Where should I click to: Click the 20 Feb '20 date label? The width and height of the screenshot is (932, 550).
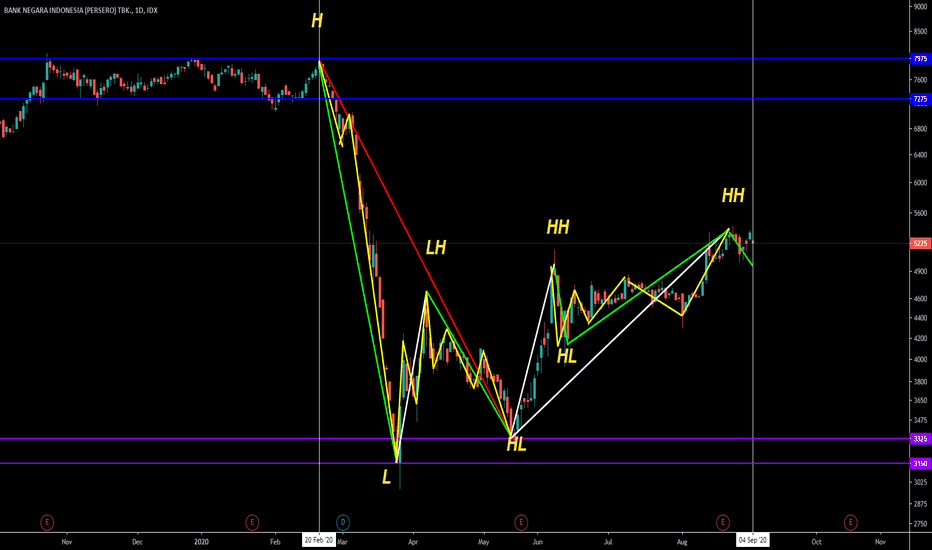click(319, 540)
